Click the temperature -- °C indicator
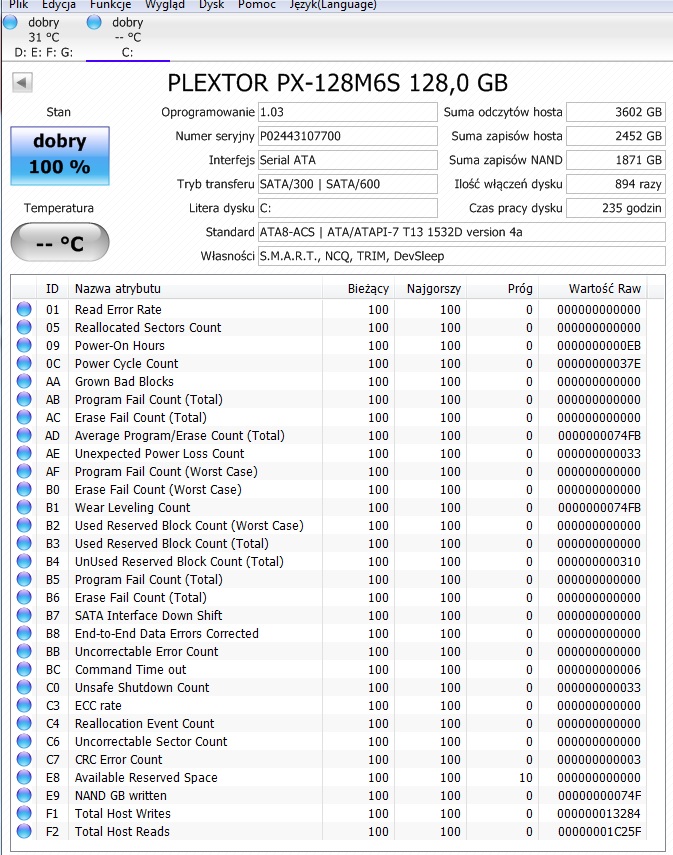 tap(60, 243)
